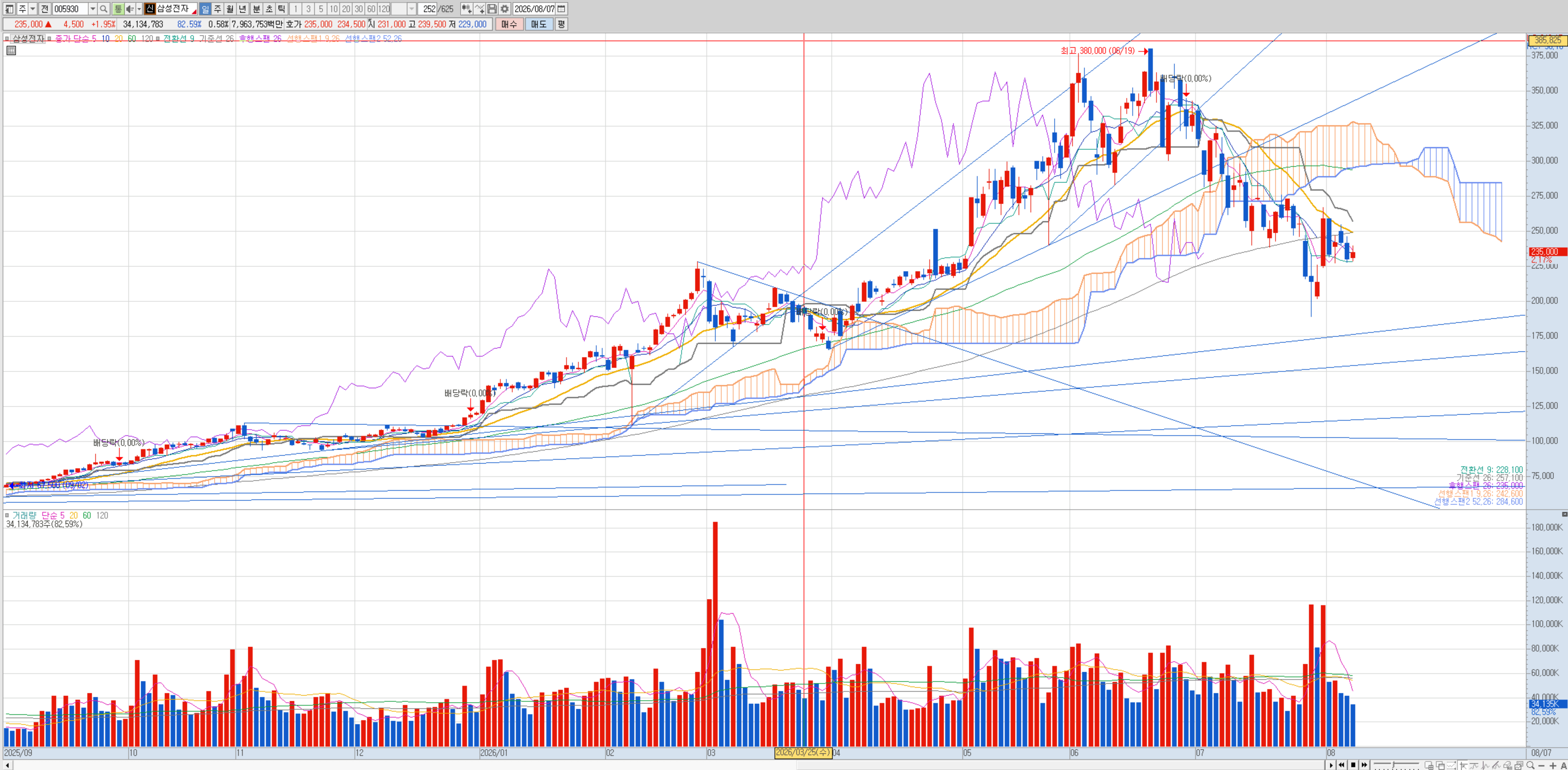Select the 60 interval preset

[371, 8]
